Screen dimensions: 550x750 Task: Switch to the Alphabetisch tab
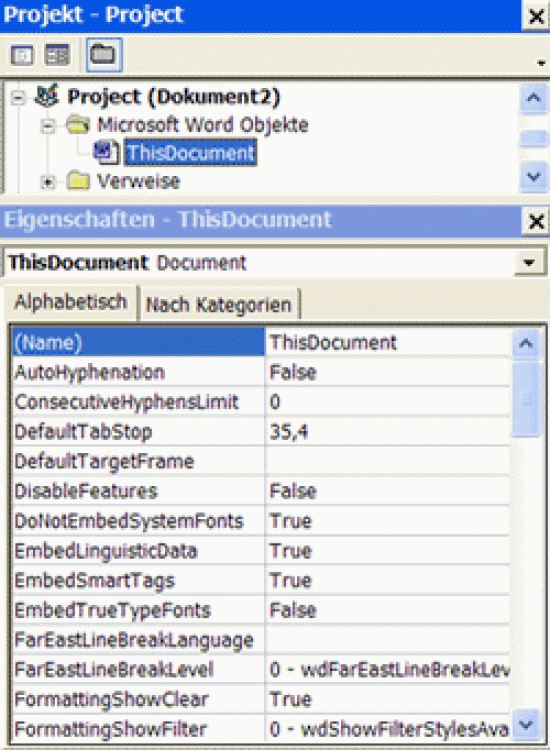(71, 302)
